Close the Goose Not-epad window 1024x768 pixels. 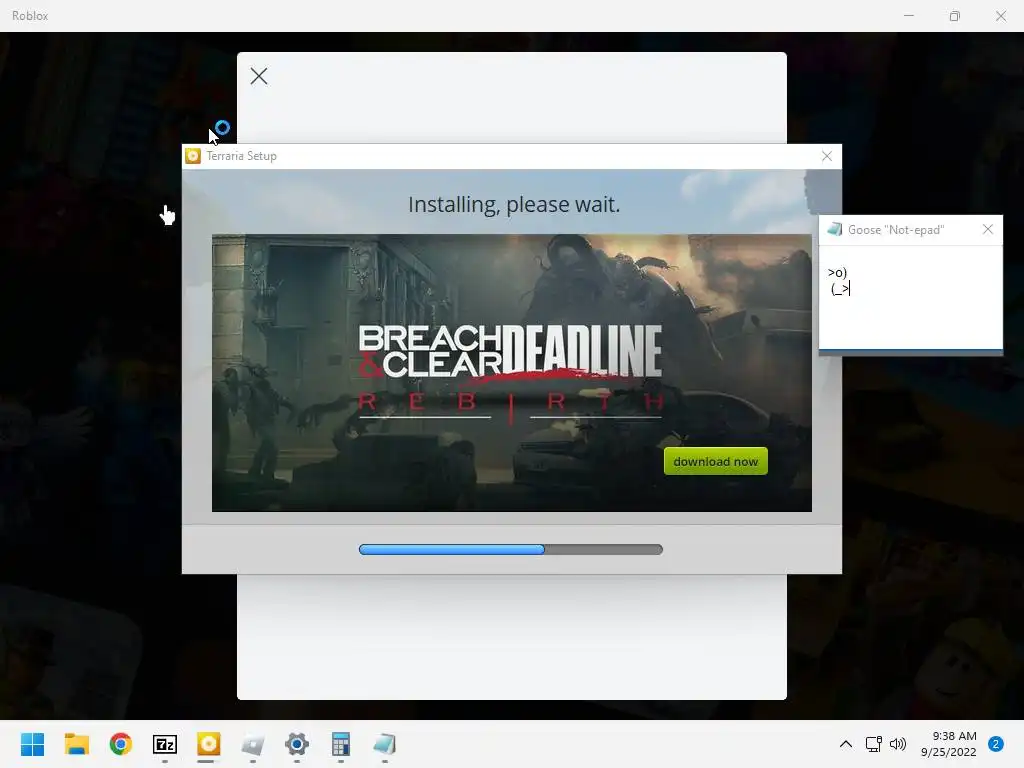tap(987, 229)
